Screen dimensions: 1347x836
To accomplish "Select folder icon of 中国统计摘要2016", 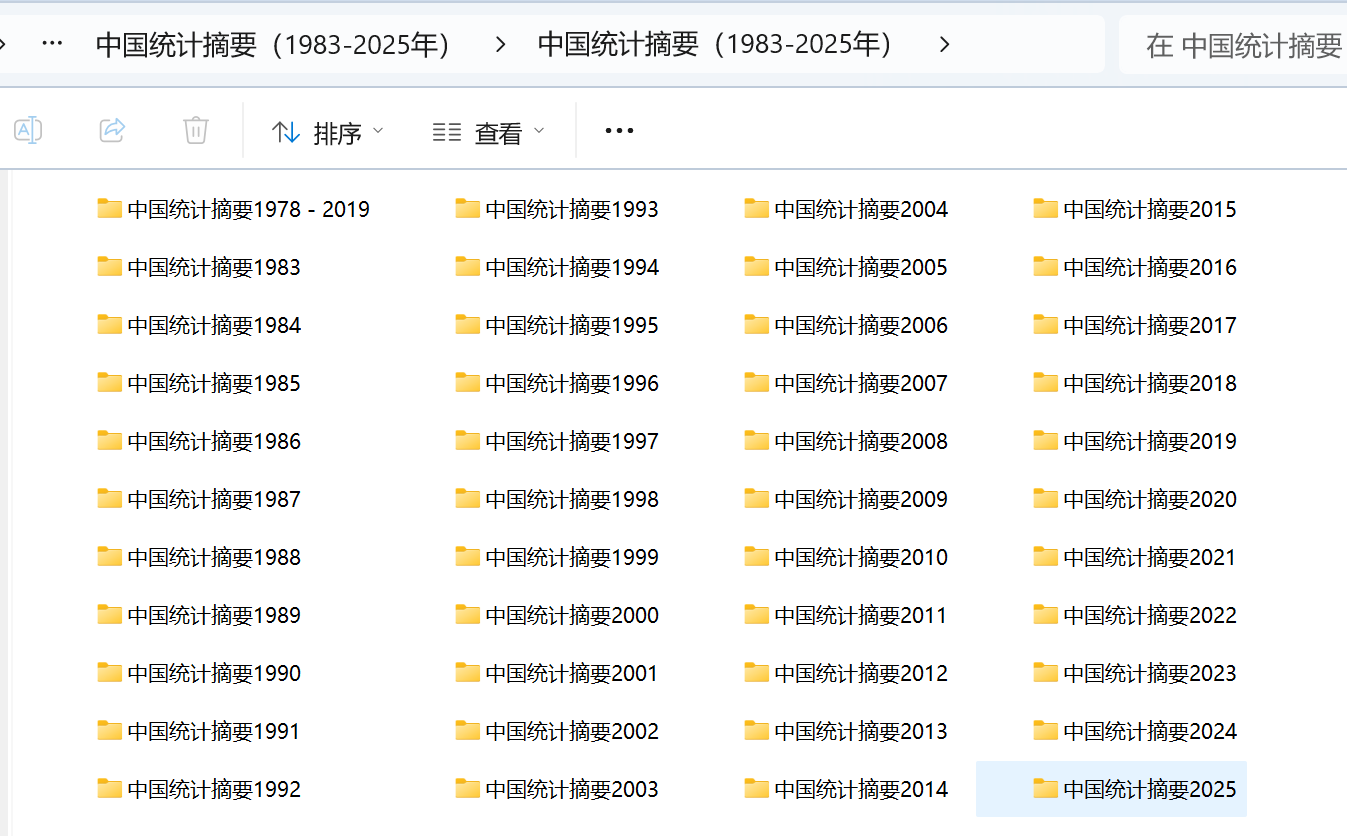I will [x=1046, y=266].
